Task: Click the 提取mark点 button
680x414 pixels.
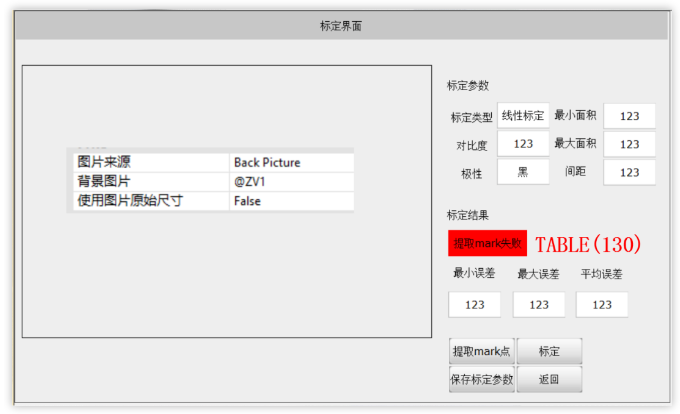Action: click(482, 351)
